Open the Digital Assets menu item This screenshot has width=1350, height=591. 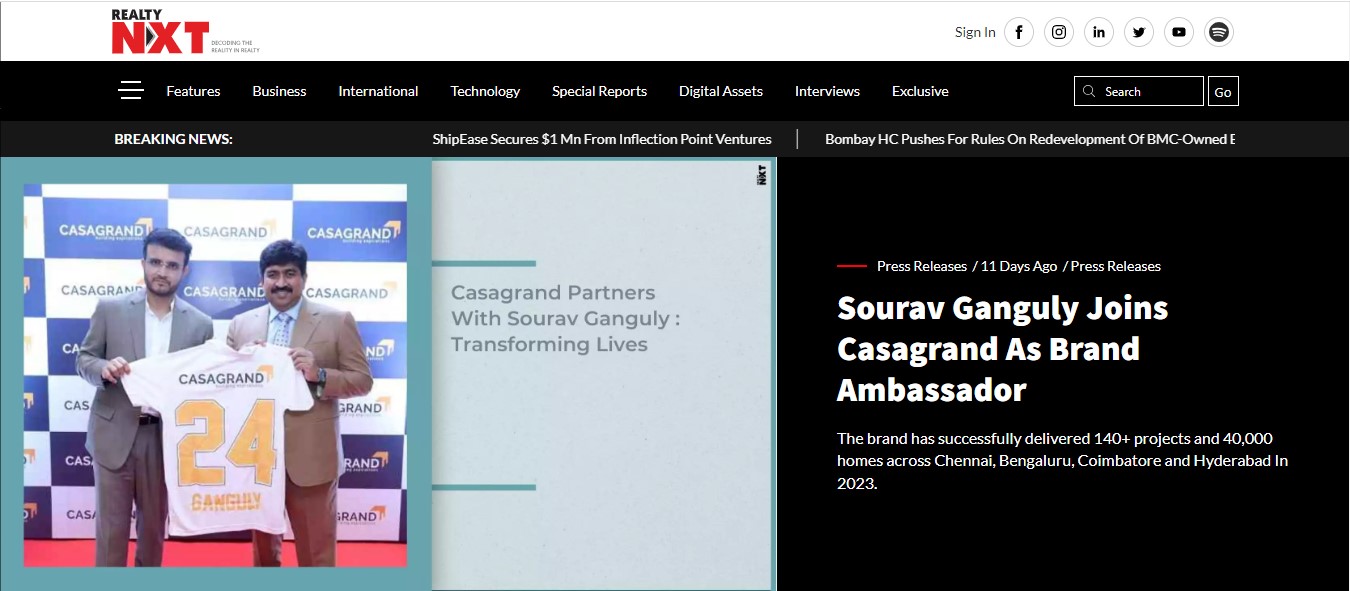click(721, 91)
